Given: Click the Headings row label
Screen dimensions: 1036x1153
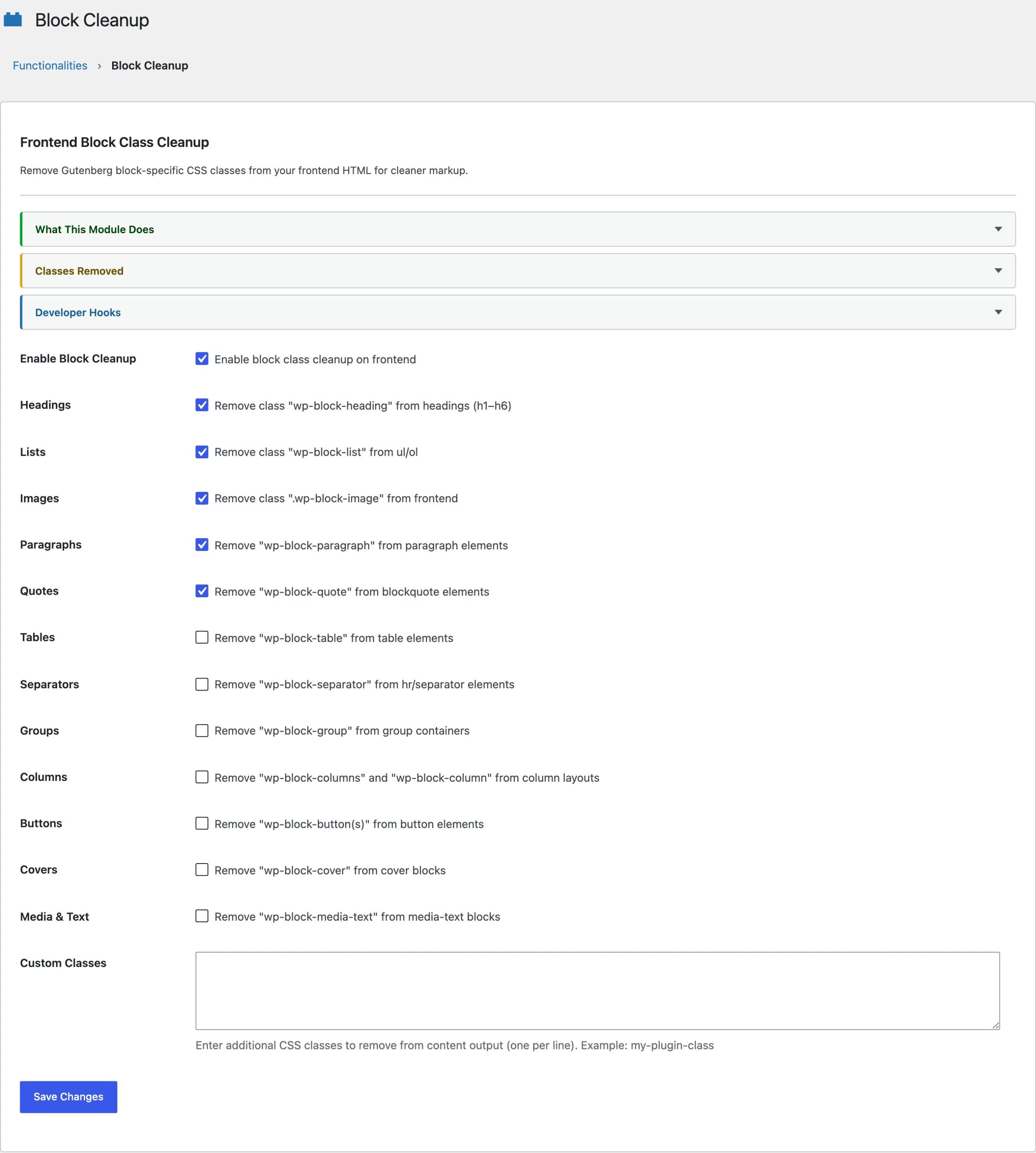Looking at the screenshot, I should coord(46,405).
